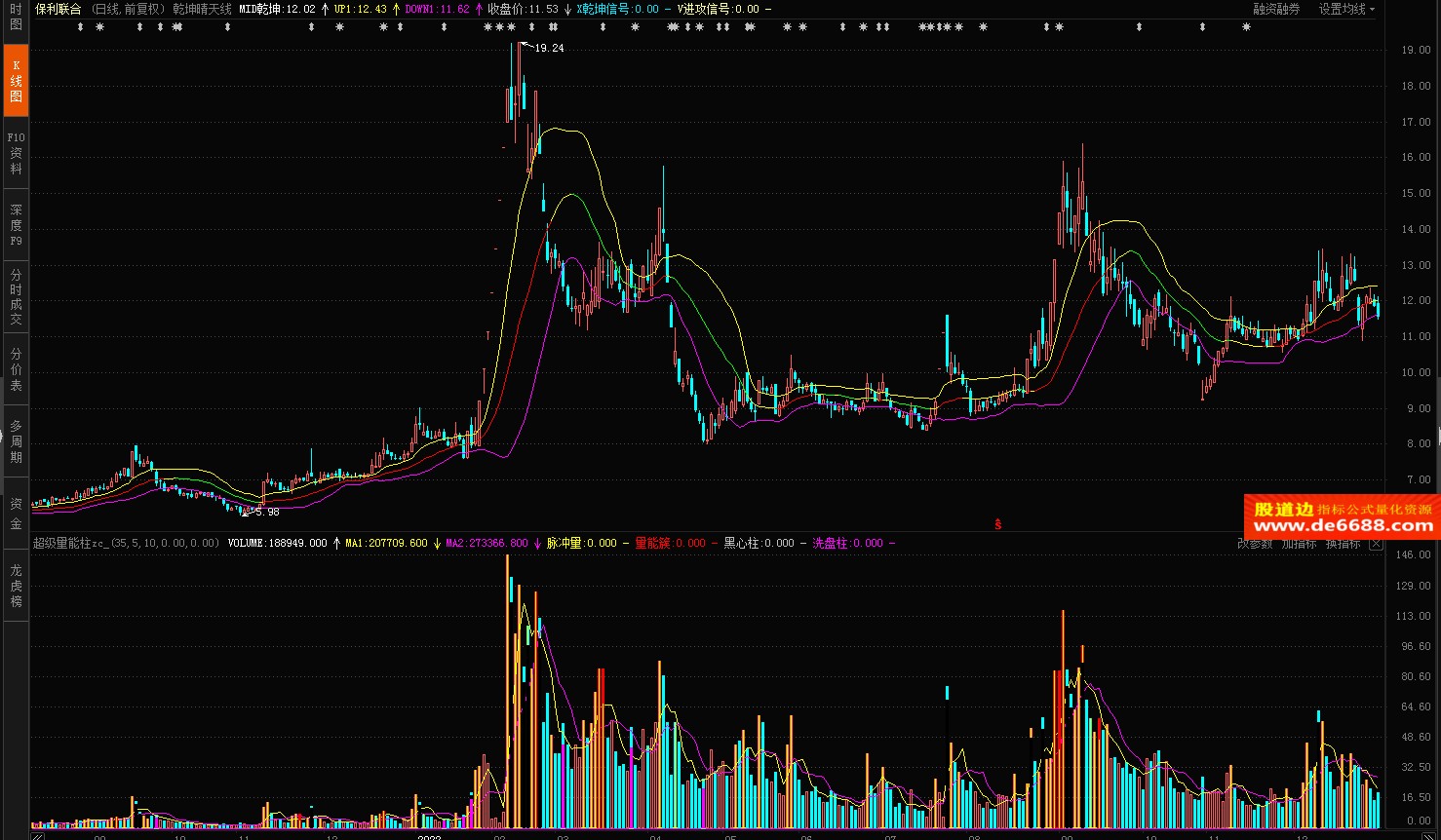
Task: Open F10资料 company info panel
Action: click(x=16, y=153)
